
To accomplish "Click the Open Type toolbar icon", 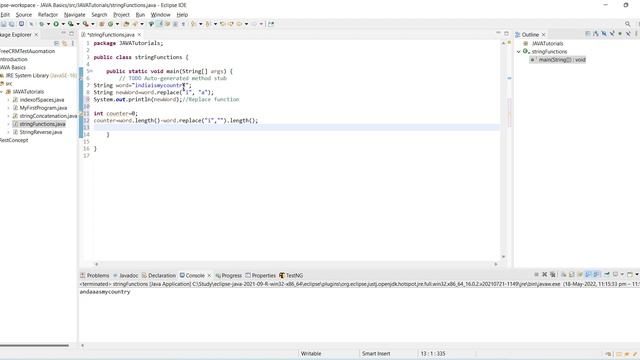I will [x=126, y=24].
